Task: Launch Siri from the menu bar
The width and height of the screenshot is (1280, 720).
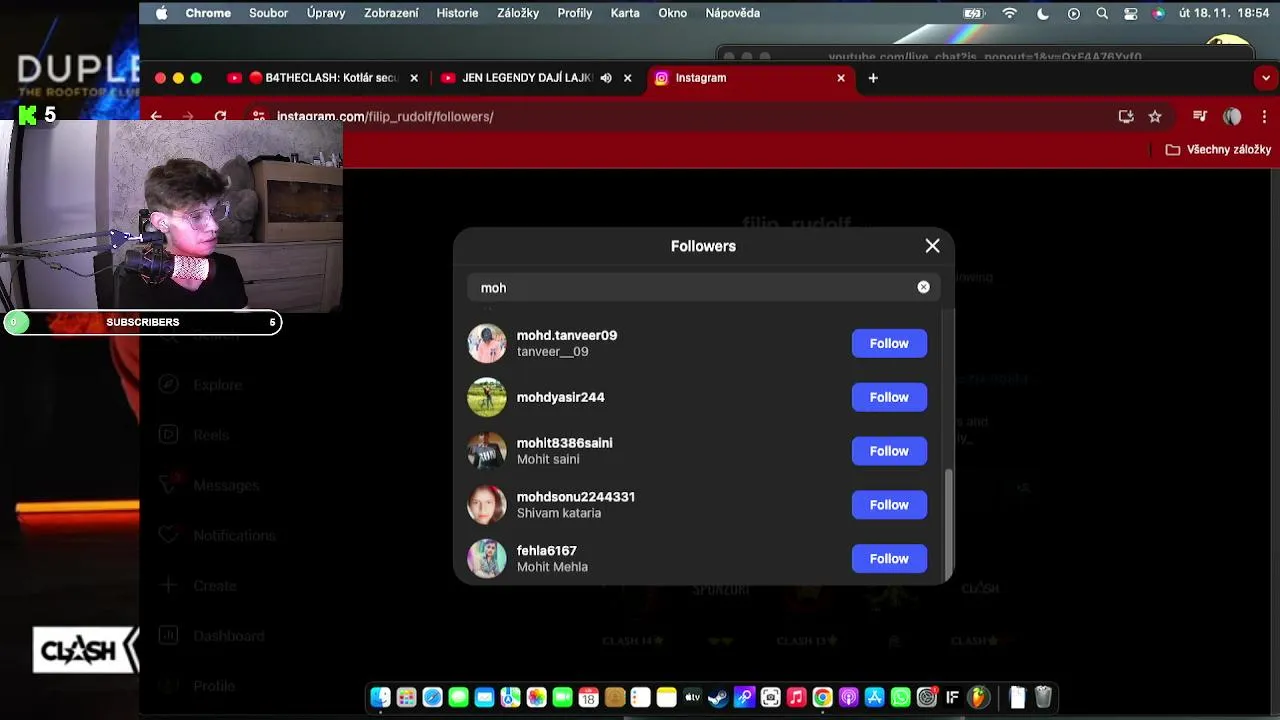Action: point(1158,13)
